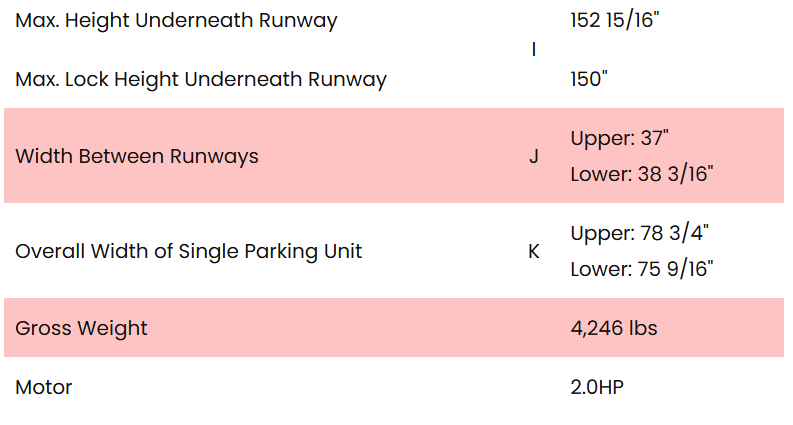Click the 2.0HP motor value
This screenshot has height=425, width=793.
pos(597,387)
